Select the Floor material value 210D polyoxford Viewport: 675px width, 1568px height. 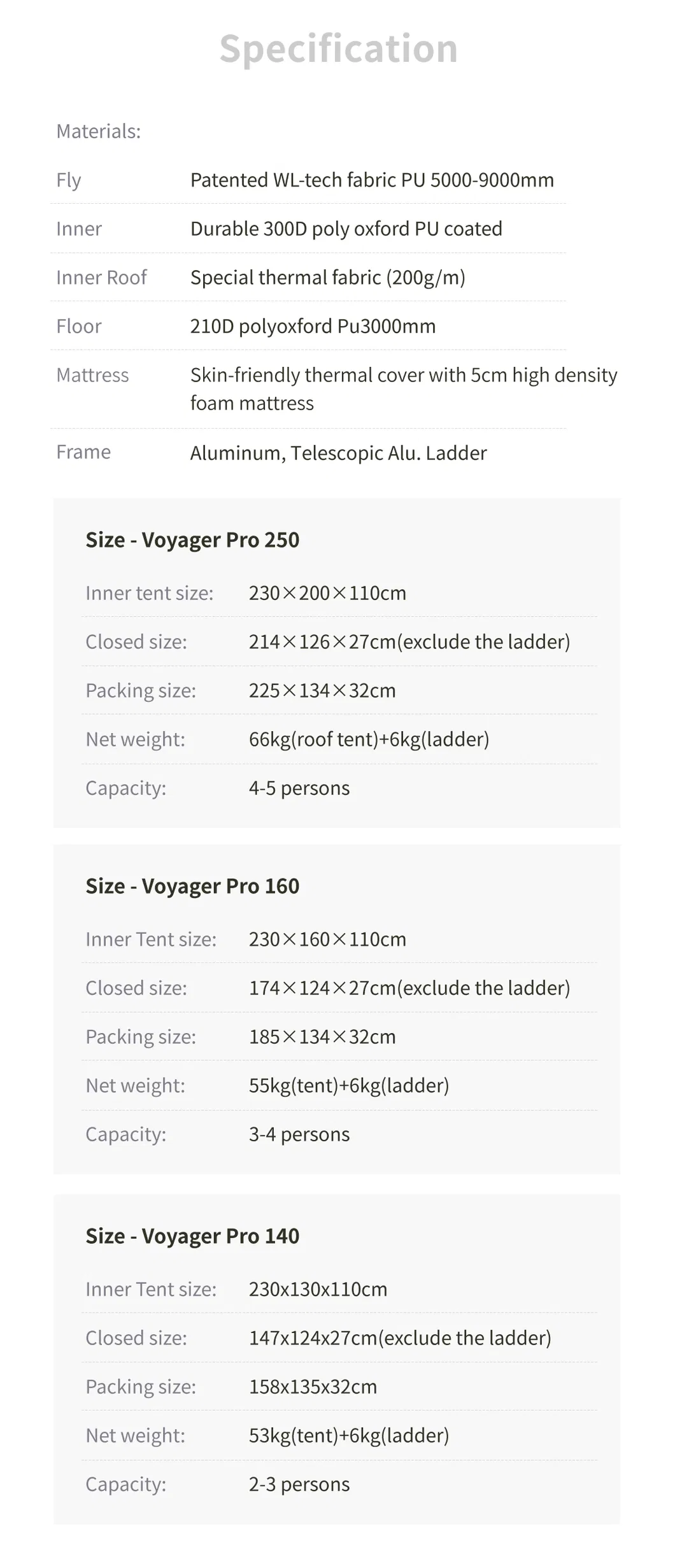tap(313, 326)
